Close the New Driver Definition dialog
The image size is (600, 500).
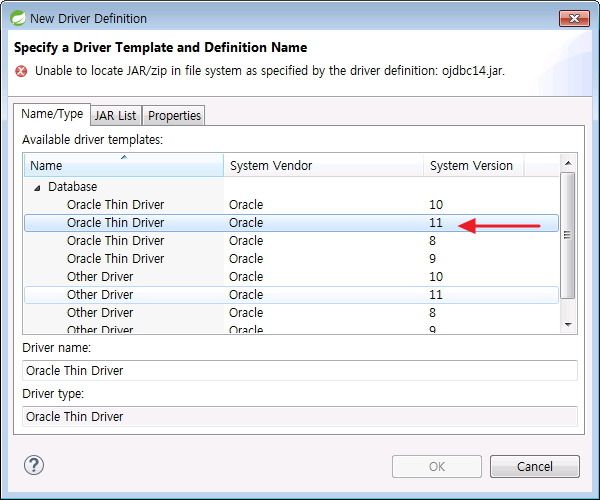click(x=574, y=18)
